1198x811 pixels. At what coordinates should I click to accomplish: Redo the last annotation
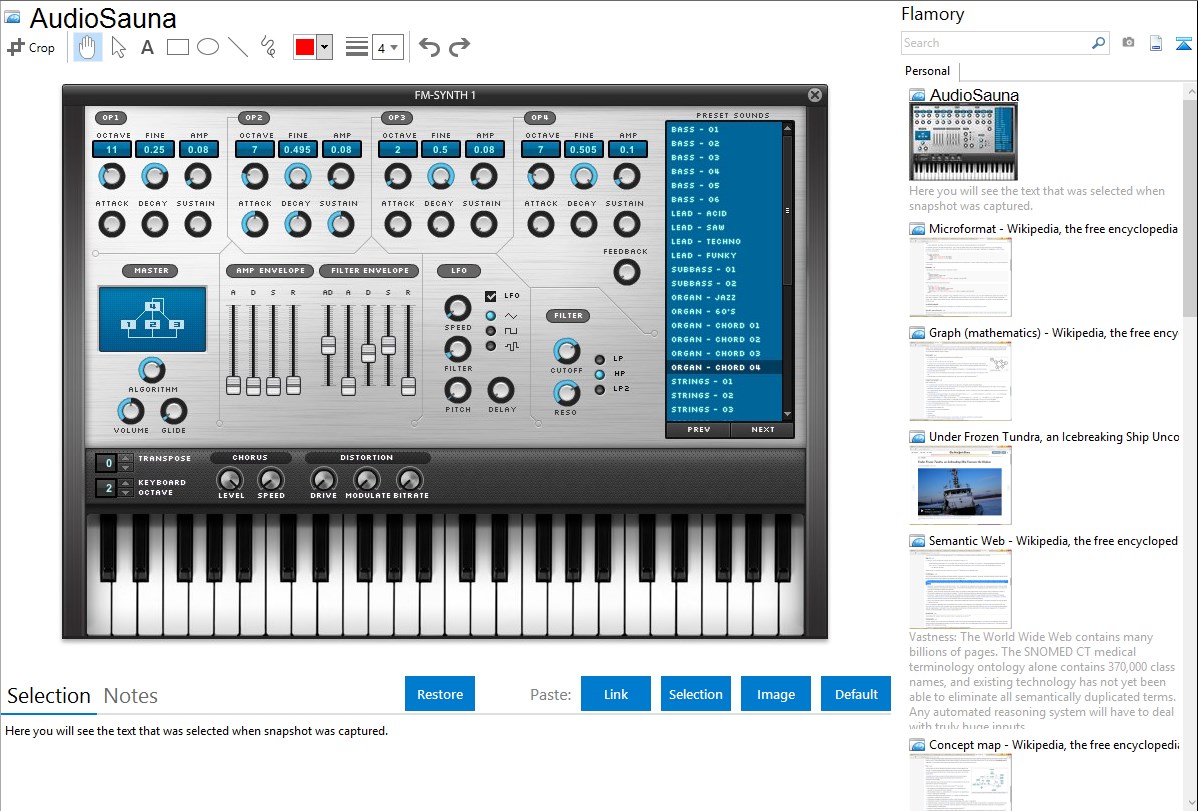pos(459,47)
